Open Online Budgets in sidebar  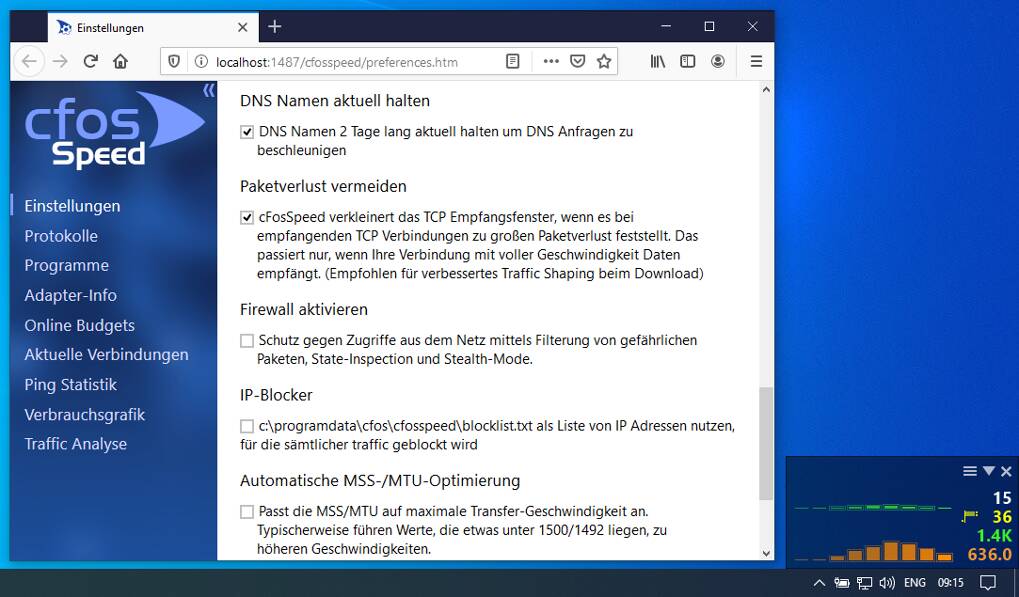79,325
